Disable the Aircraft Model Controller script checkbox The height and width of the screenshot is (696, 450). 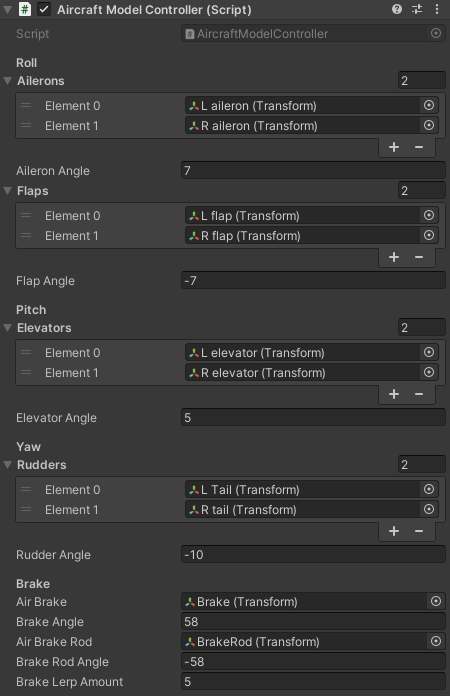[44, 9]
